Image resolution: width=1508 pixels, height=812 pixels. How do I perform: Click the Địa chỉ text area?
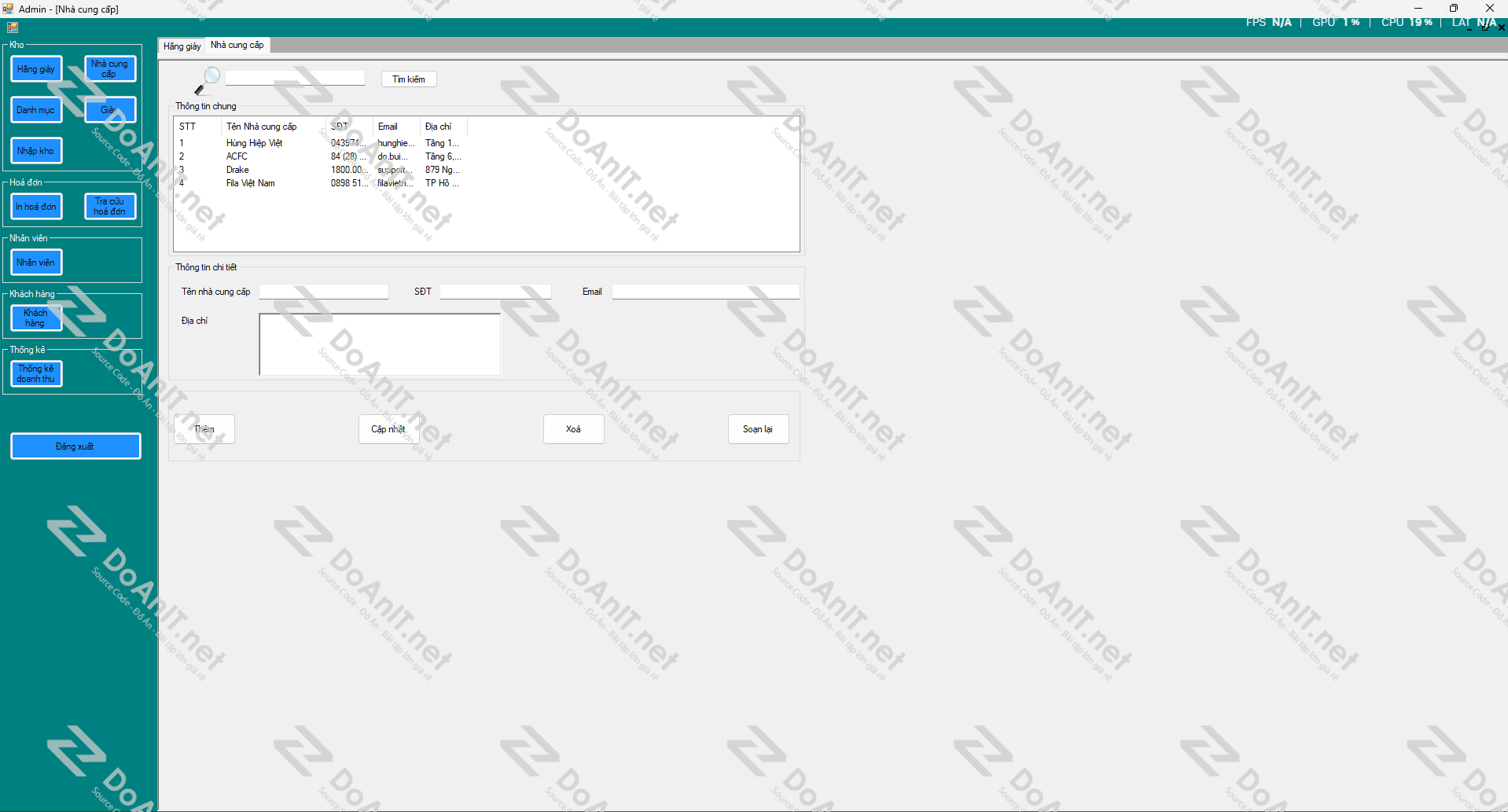[x=380, y=344]
